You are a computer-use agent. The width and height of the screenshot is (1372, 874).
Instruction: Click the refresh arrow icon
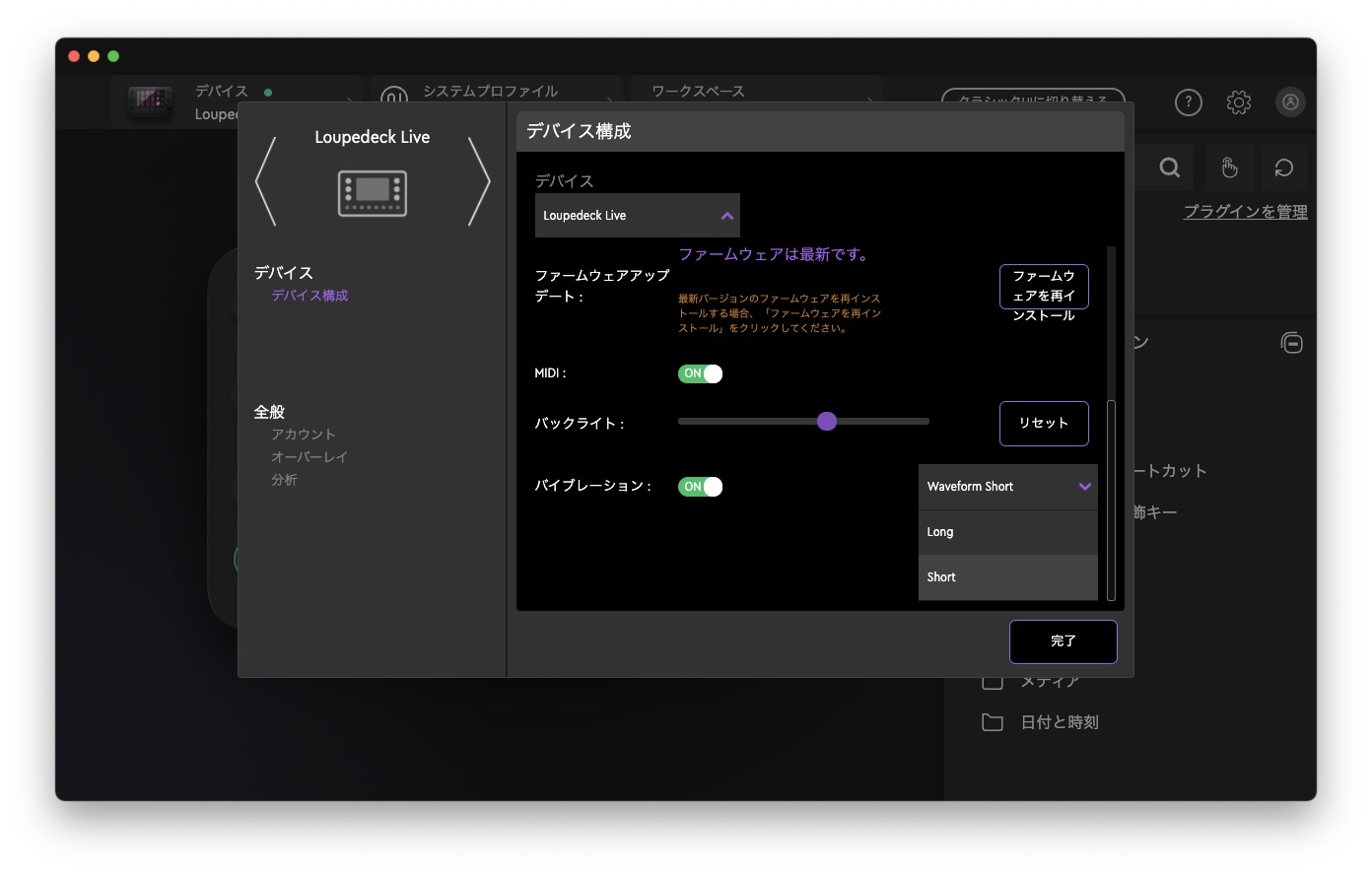(1284, 168)
